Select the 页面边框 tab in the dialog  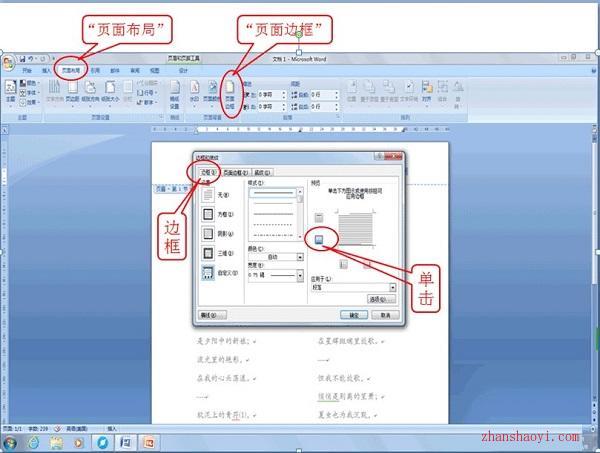tap(235, 173)
